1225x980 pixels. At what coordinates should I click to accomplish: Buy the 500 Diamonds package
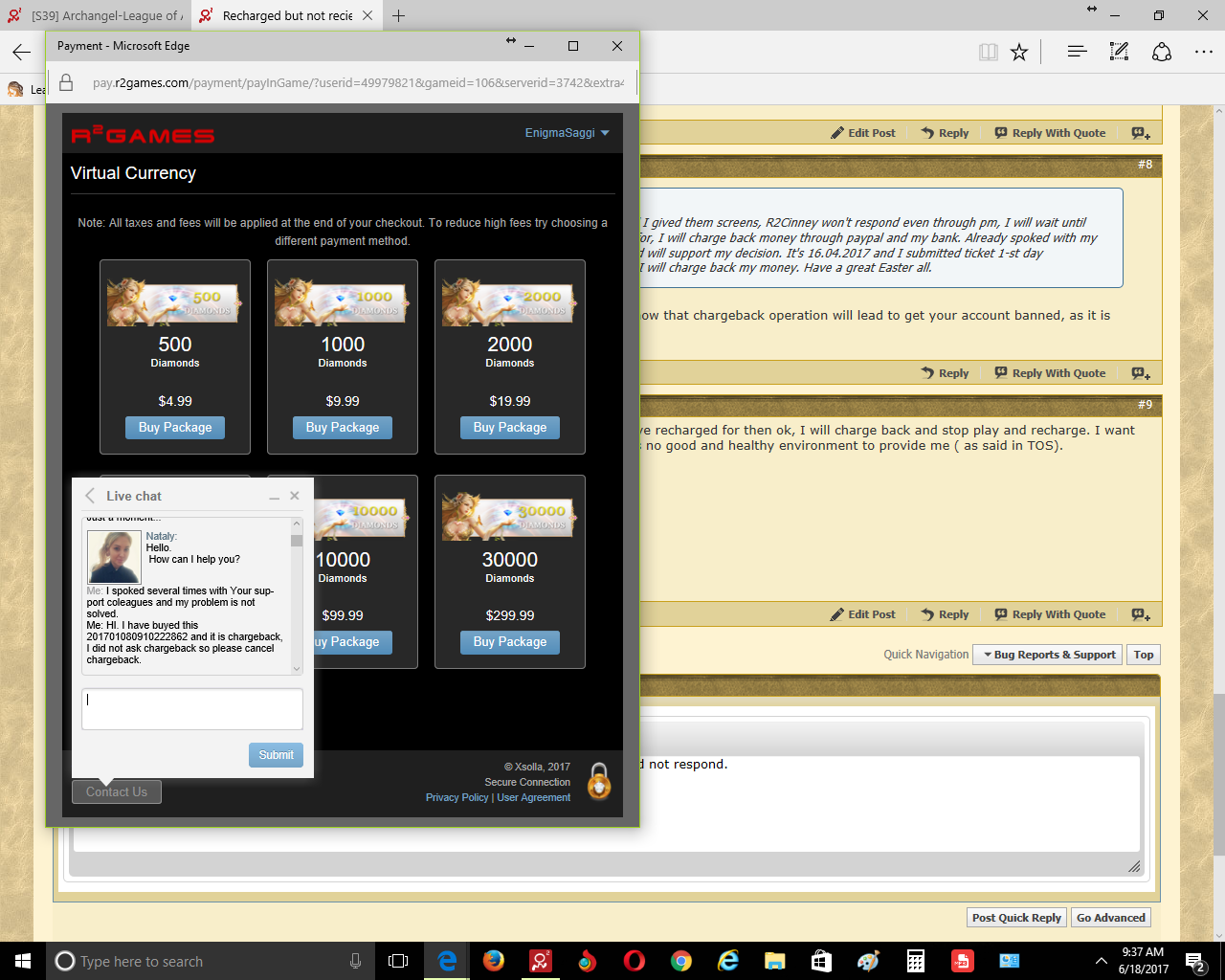tap(175, 428)
